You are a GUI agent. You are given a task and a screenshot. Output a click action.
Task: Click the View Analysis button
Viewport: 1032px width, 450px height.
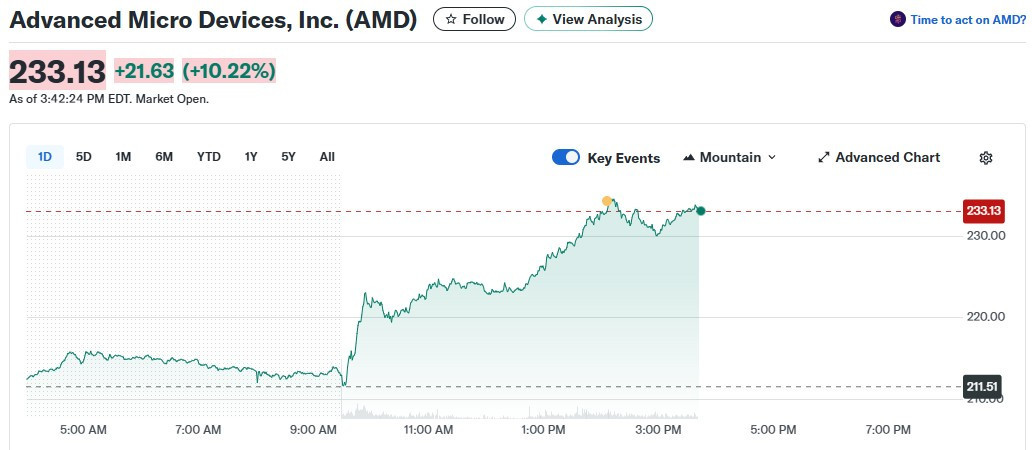(x=588, y=19)
